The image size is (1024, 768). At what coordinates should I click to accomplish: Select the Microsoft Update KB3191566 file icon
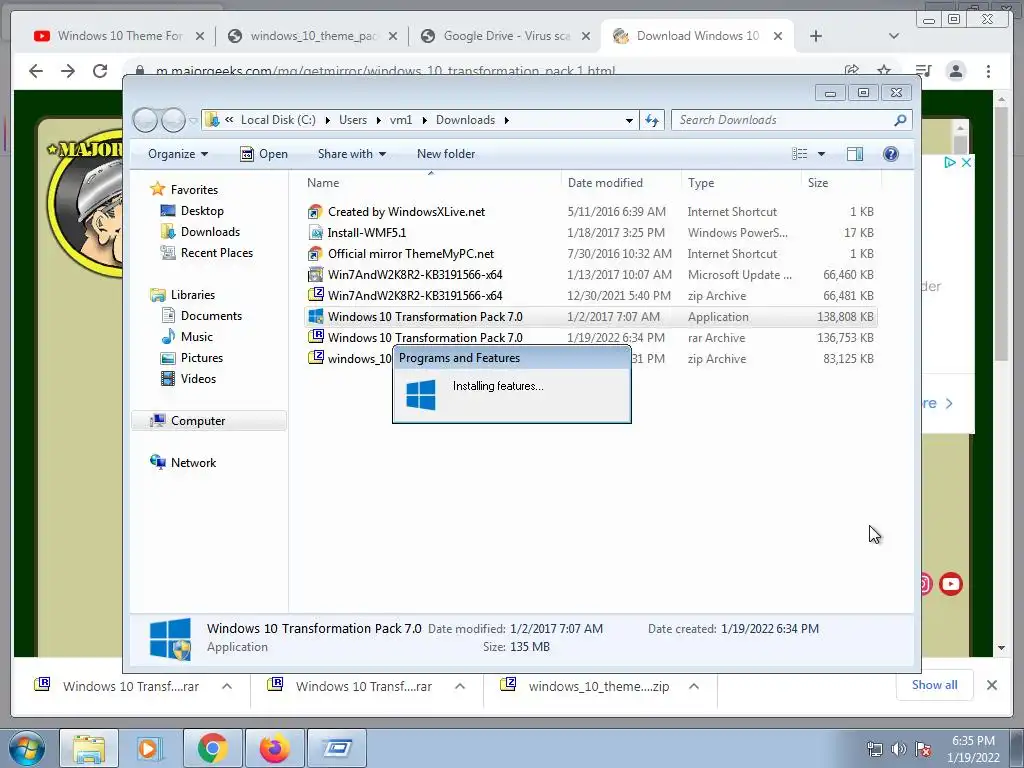pos(315,274)
